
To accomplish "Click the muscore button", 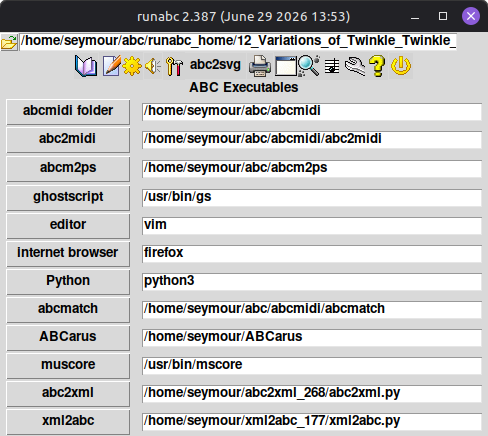I will point(68,366).
